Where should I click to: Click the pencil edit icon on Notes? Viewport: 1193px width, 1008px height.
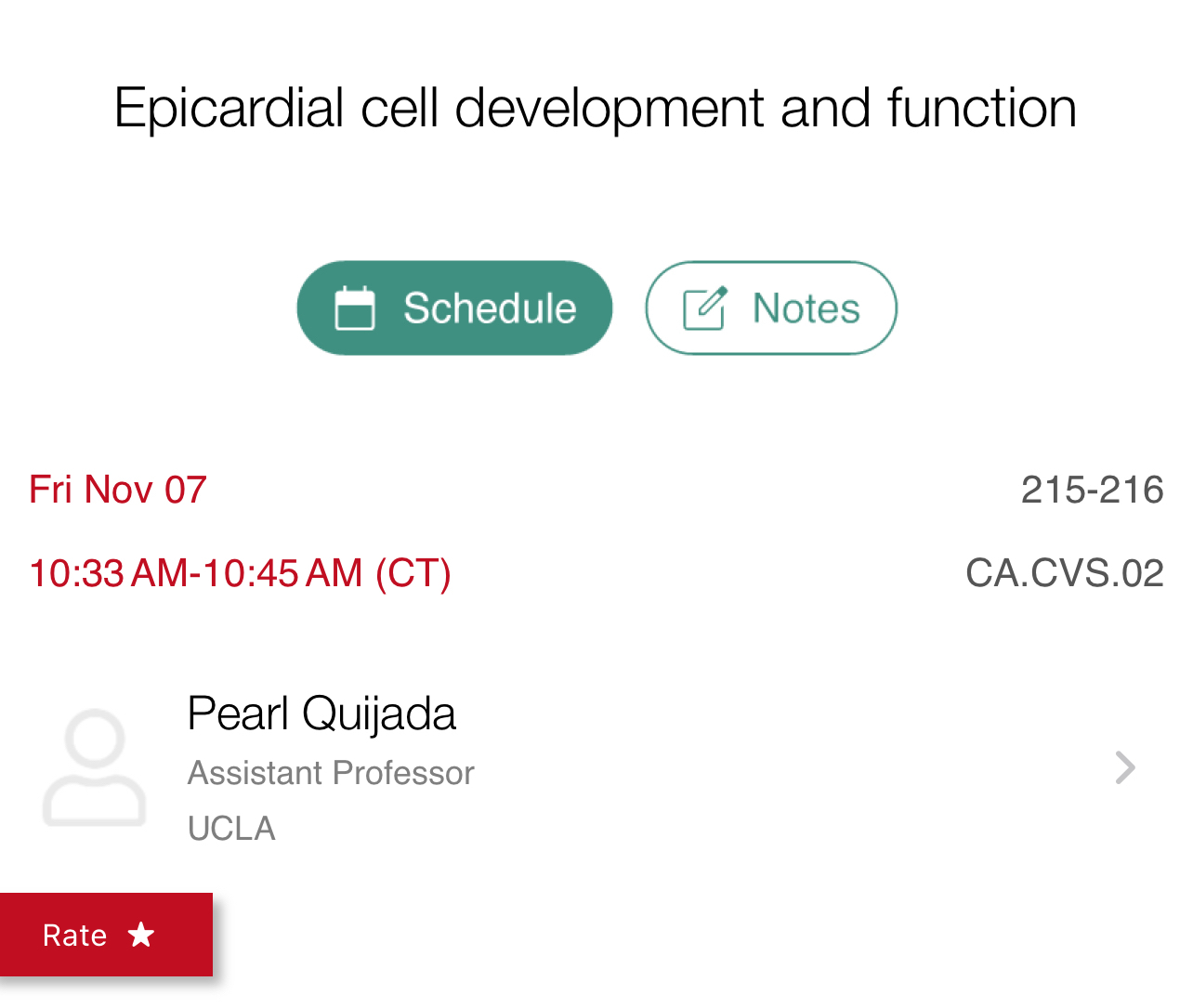[704, 308]
